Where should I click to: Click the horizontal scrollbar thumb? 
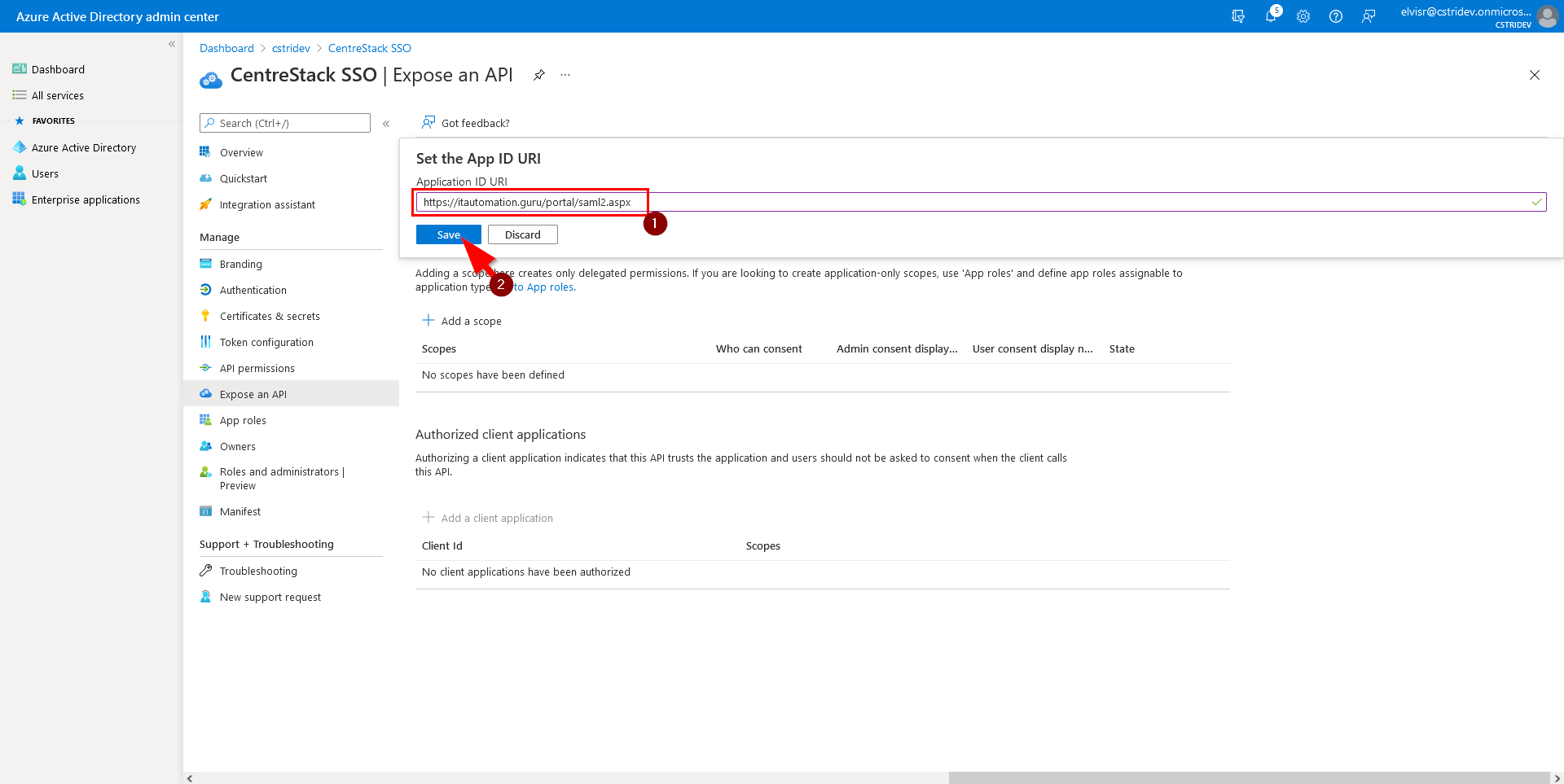[x=1249, y=778]
